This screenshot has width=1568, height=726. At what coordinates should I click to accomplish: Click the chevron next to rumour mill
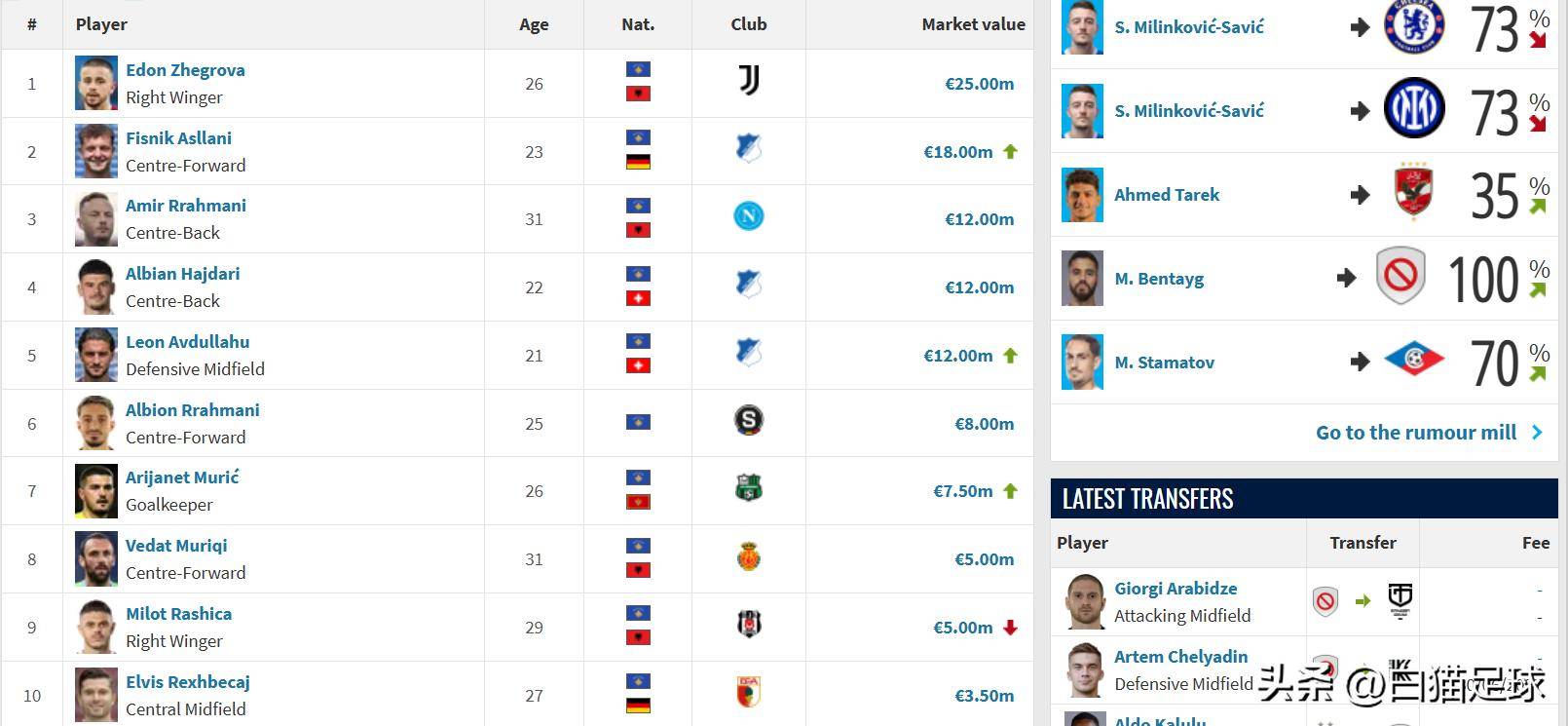[1537, 433]
